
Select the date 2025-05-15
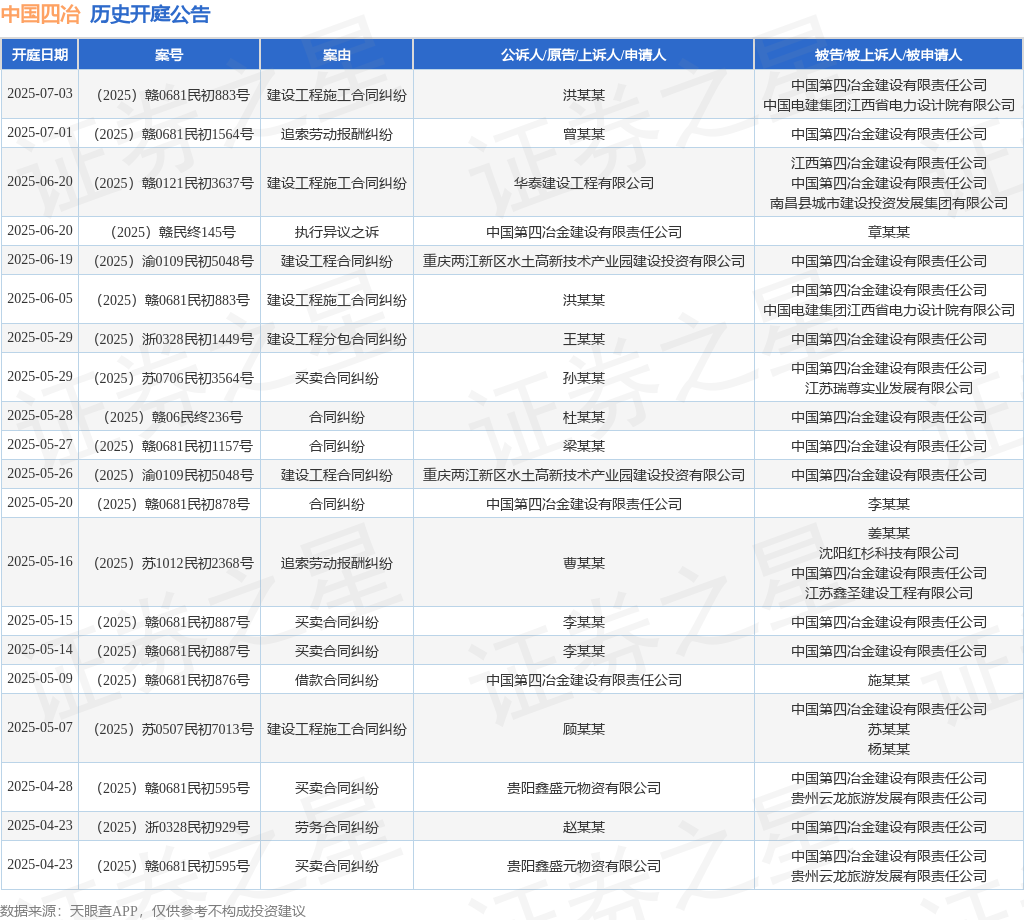[x=40, y=620]
